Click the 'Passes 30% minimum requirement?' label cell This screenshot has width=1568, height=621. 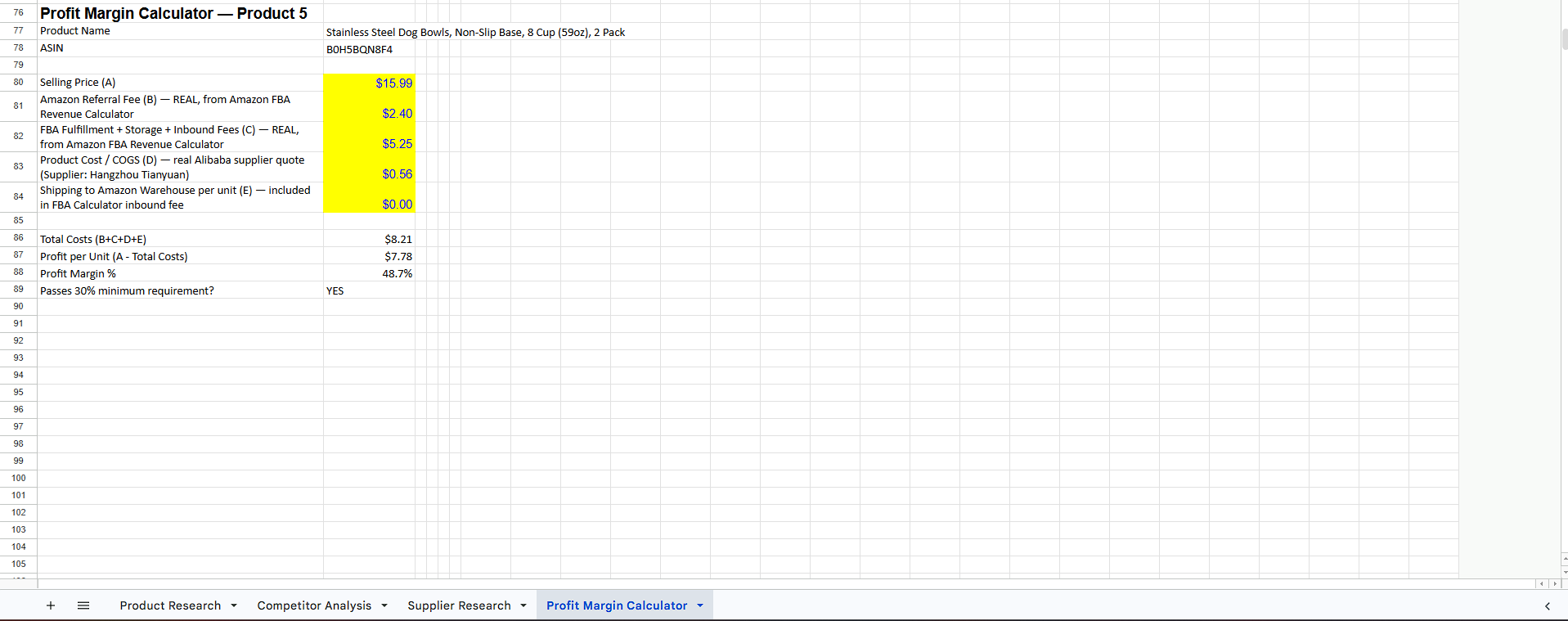click(x=180, y=290)
